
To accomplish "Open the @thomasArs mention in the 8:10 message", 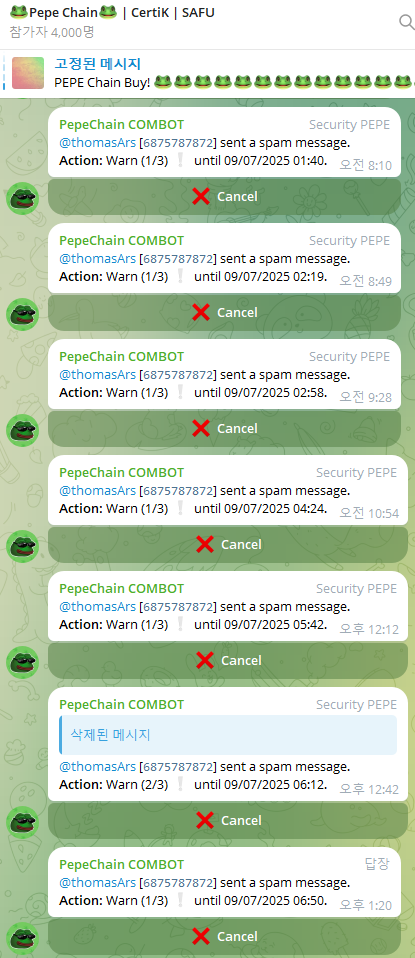I will pyautogui.click(x=97, y=143).
